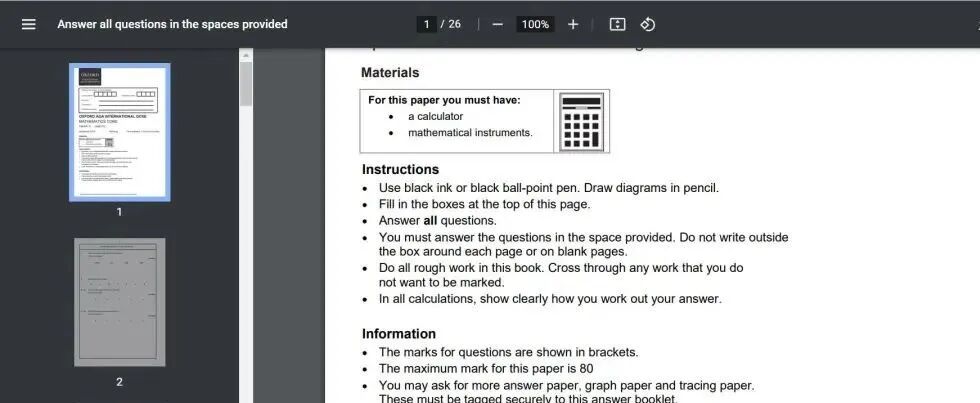Viewport: 980px width, 403px height.
Task: Rotate the document with rotate icon
Action: point(648,24)
